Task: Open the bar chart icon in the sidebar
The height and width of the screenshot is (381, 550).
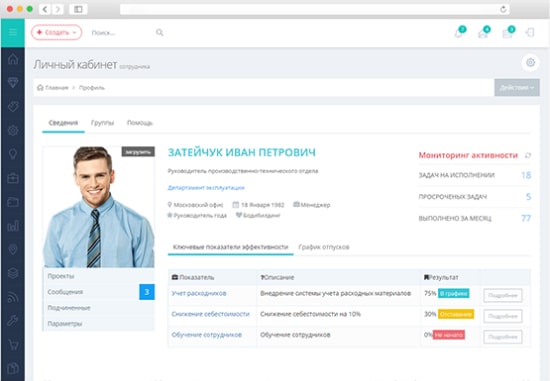Action: click(13, 226)
